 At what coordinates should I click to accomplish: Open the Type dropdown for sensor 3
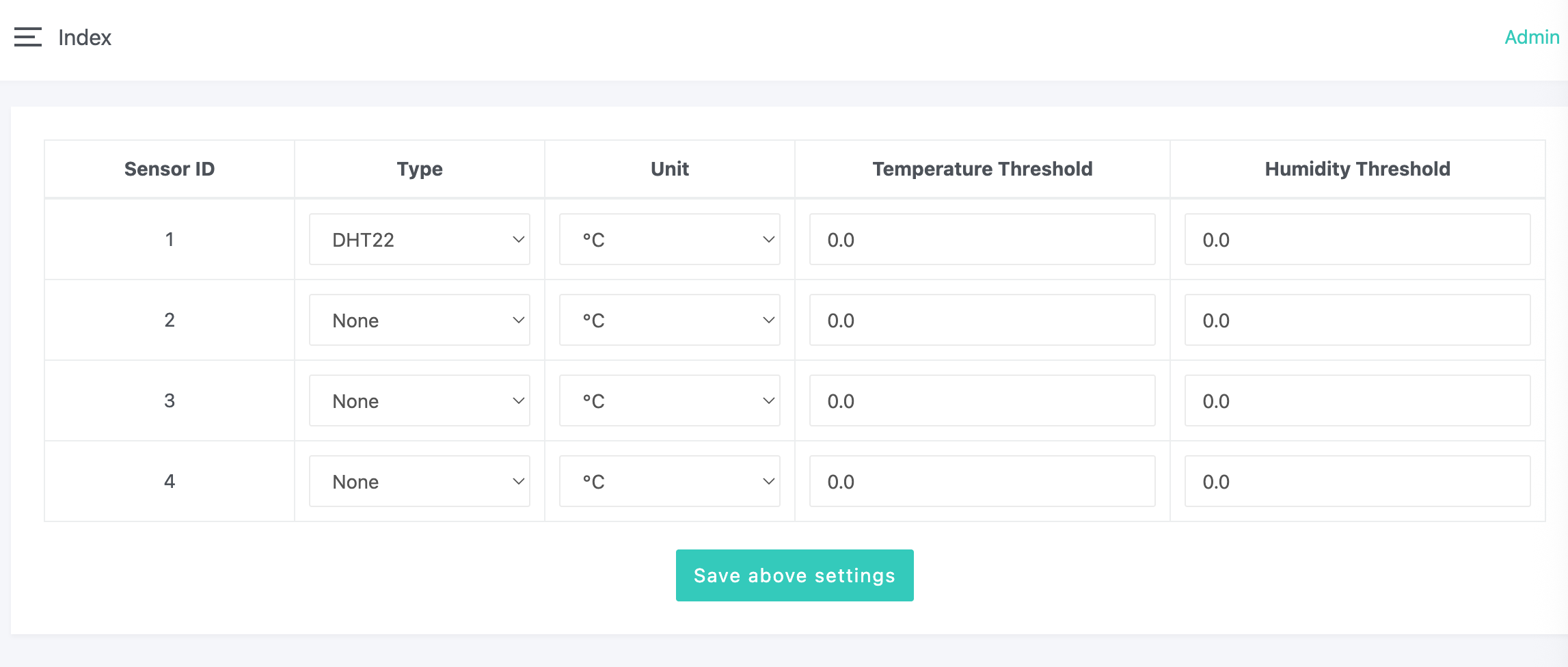click(x=419, y=400)
